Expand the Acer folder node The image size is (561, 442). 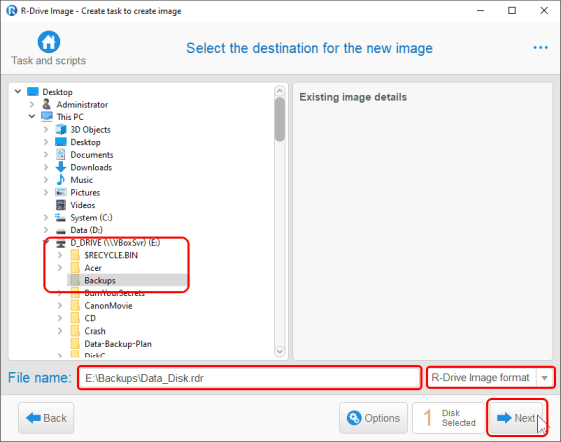click(x=60, y=268)
